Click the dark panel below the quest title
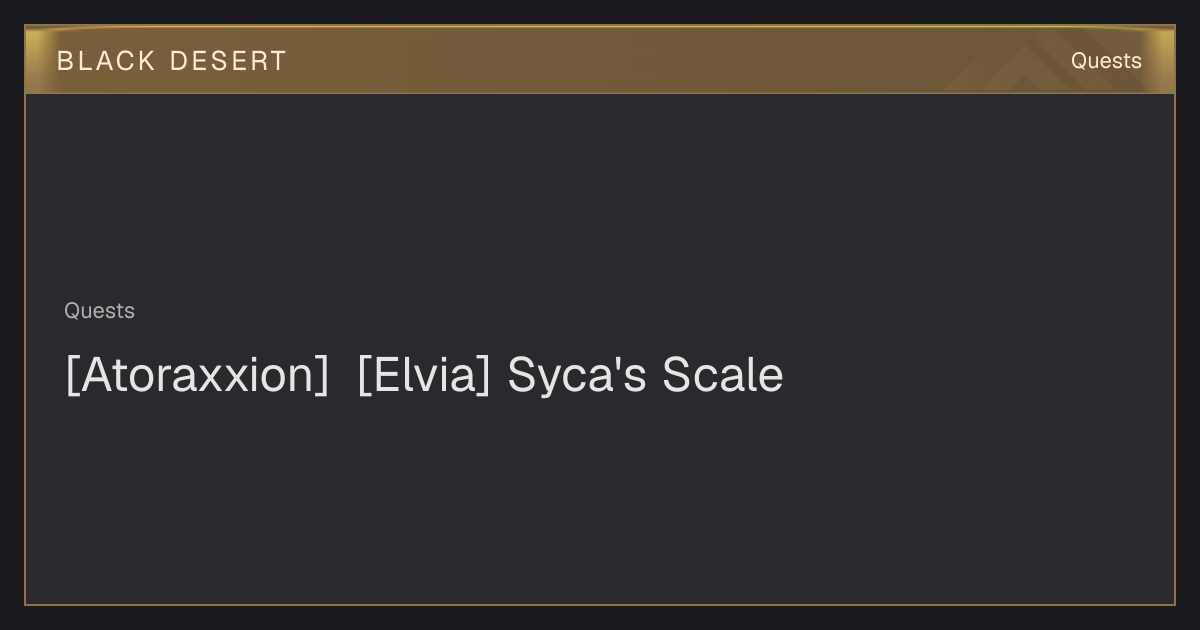The image size is (1200, 630). tap(600, 500)
